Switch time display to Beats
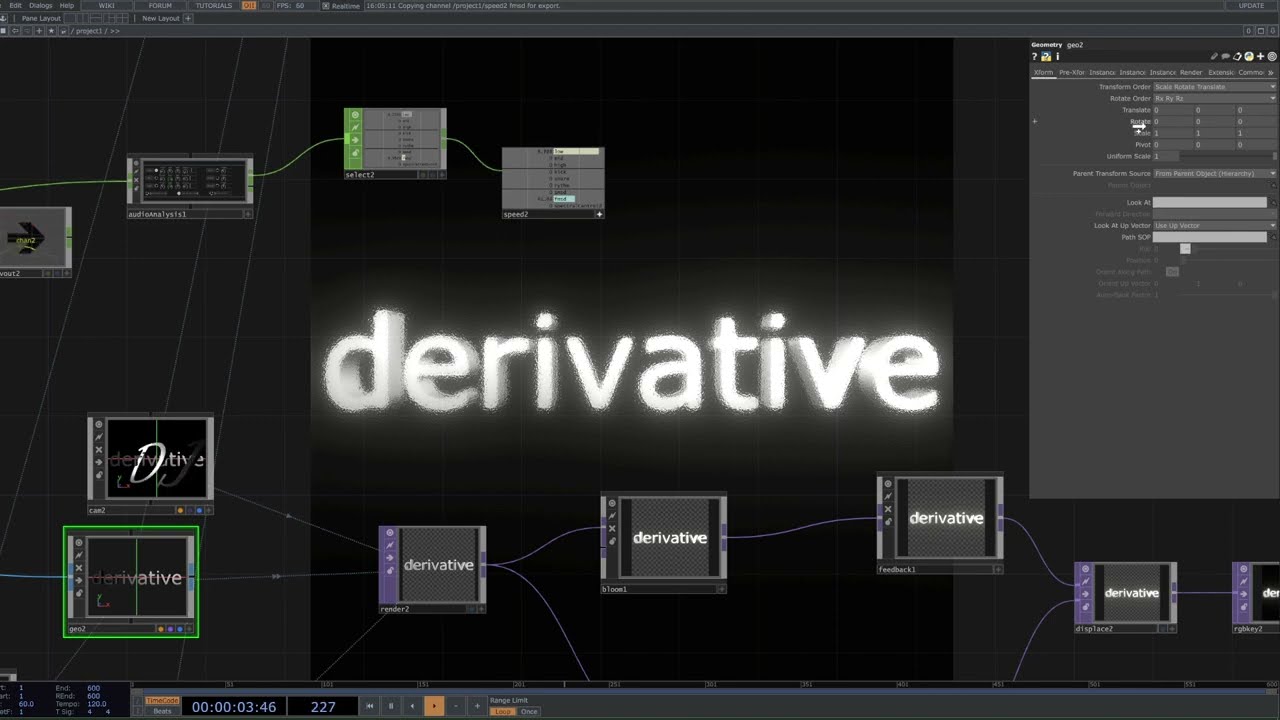Screen dimensions: 1280x720 (x=162, y=711)
